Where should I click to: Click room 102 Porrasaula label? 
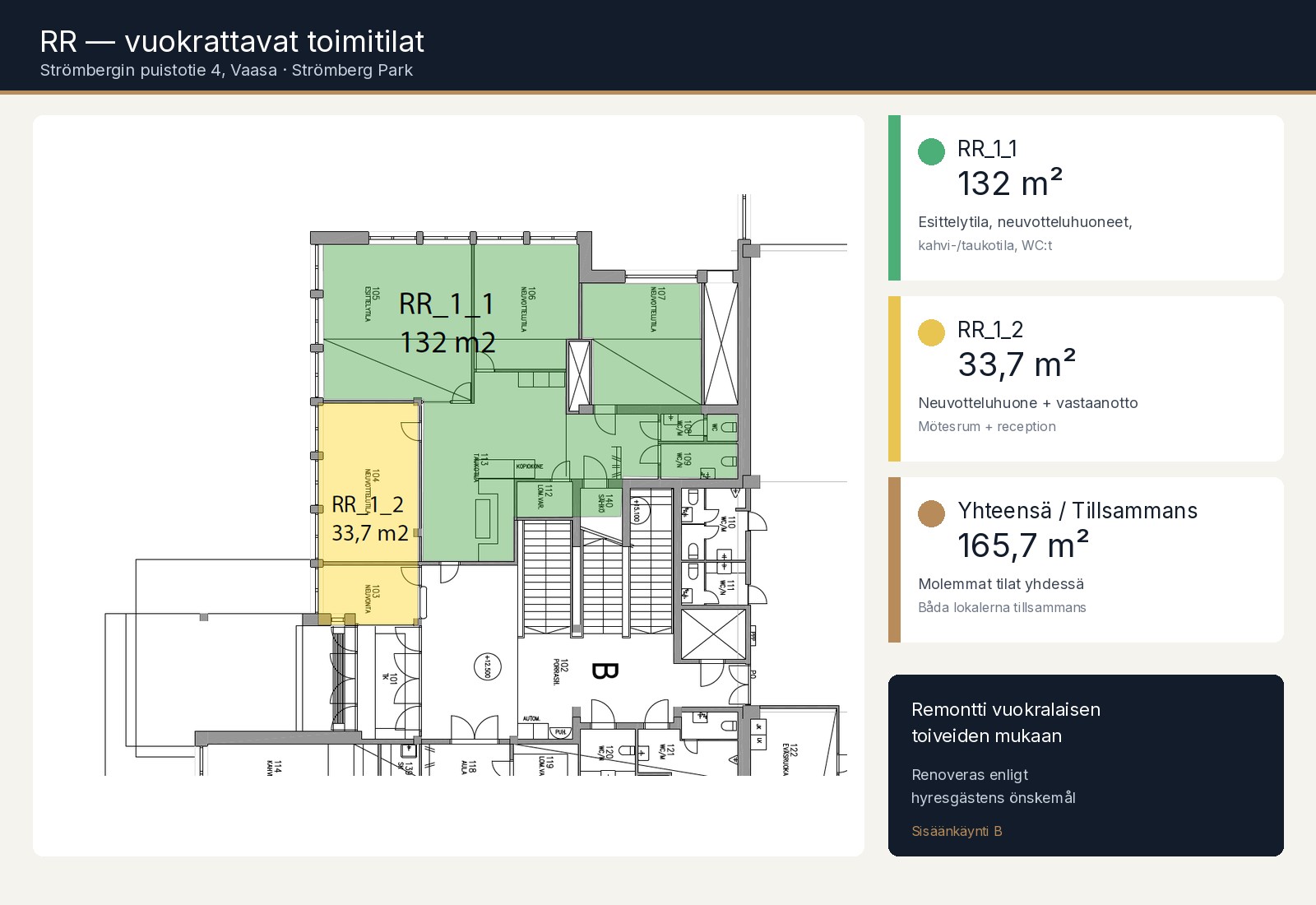pyautogui.click(x=561, y=671)
